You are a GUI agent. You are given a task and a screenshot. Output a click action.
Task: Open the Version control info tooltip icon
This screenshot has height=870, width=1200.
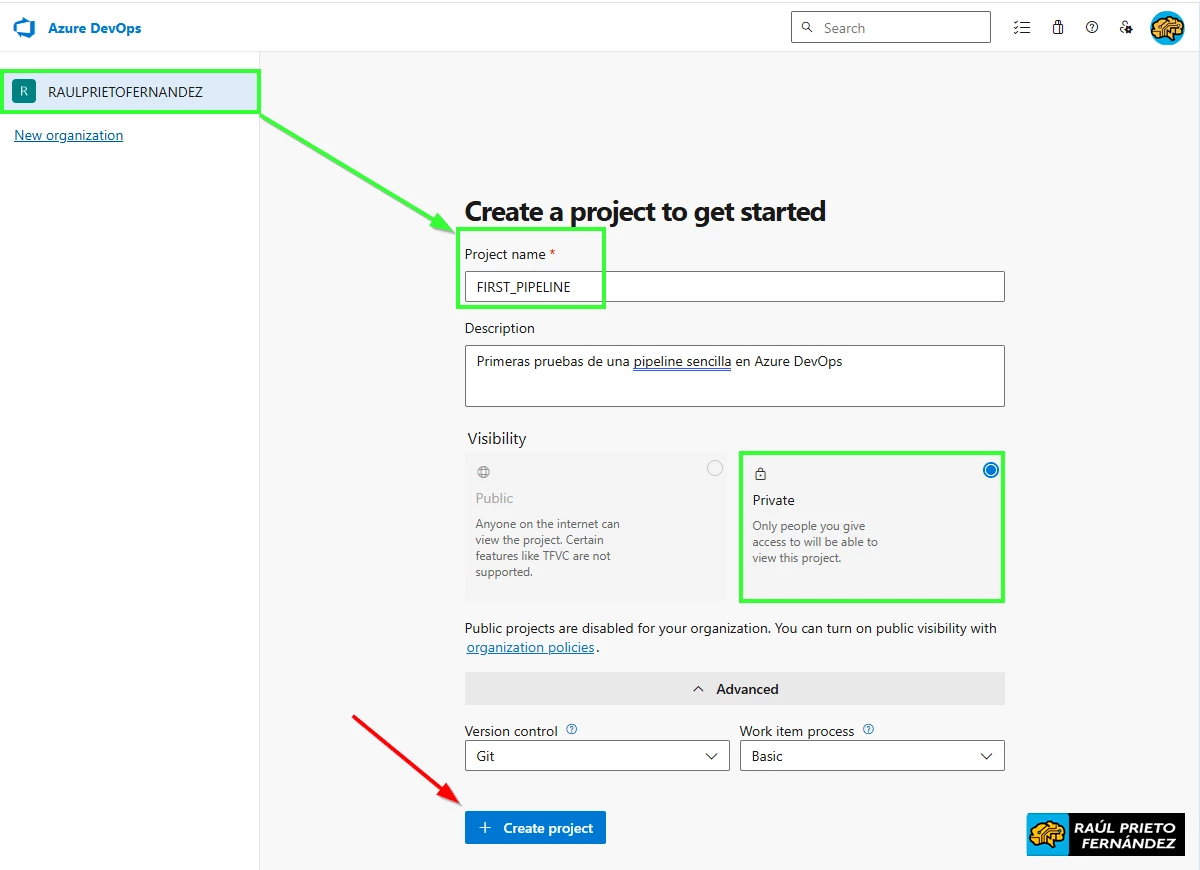[x=571, y=729]
